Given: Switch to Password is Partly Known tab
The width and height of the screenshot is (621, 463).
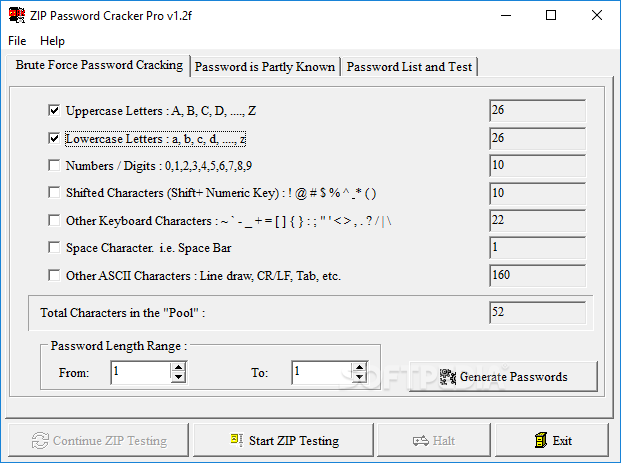Looking at the screenshot, I should (265, 67).
